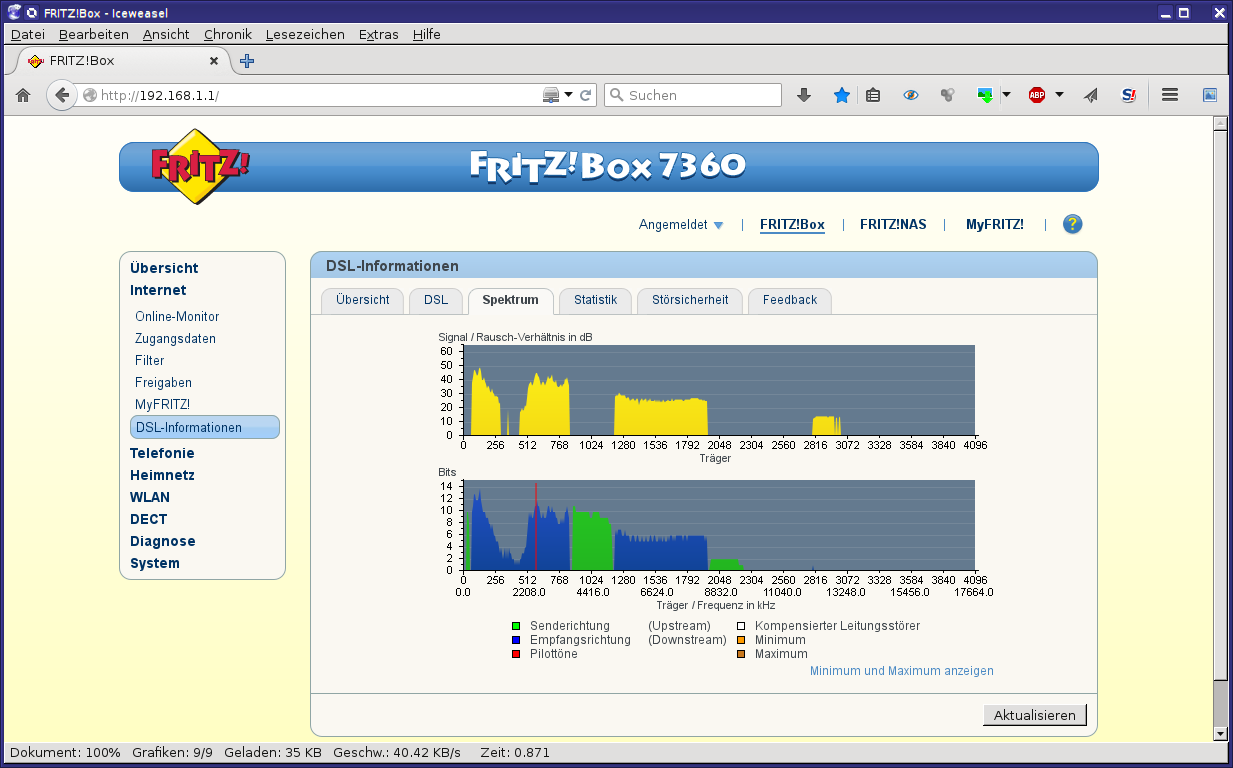Click the eye extension icon
Screen dimensions: 1233x768
coord(910,95)
